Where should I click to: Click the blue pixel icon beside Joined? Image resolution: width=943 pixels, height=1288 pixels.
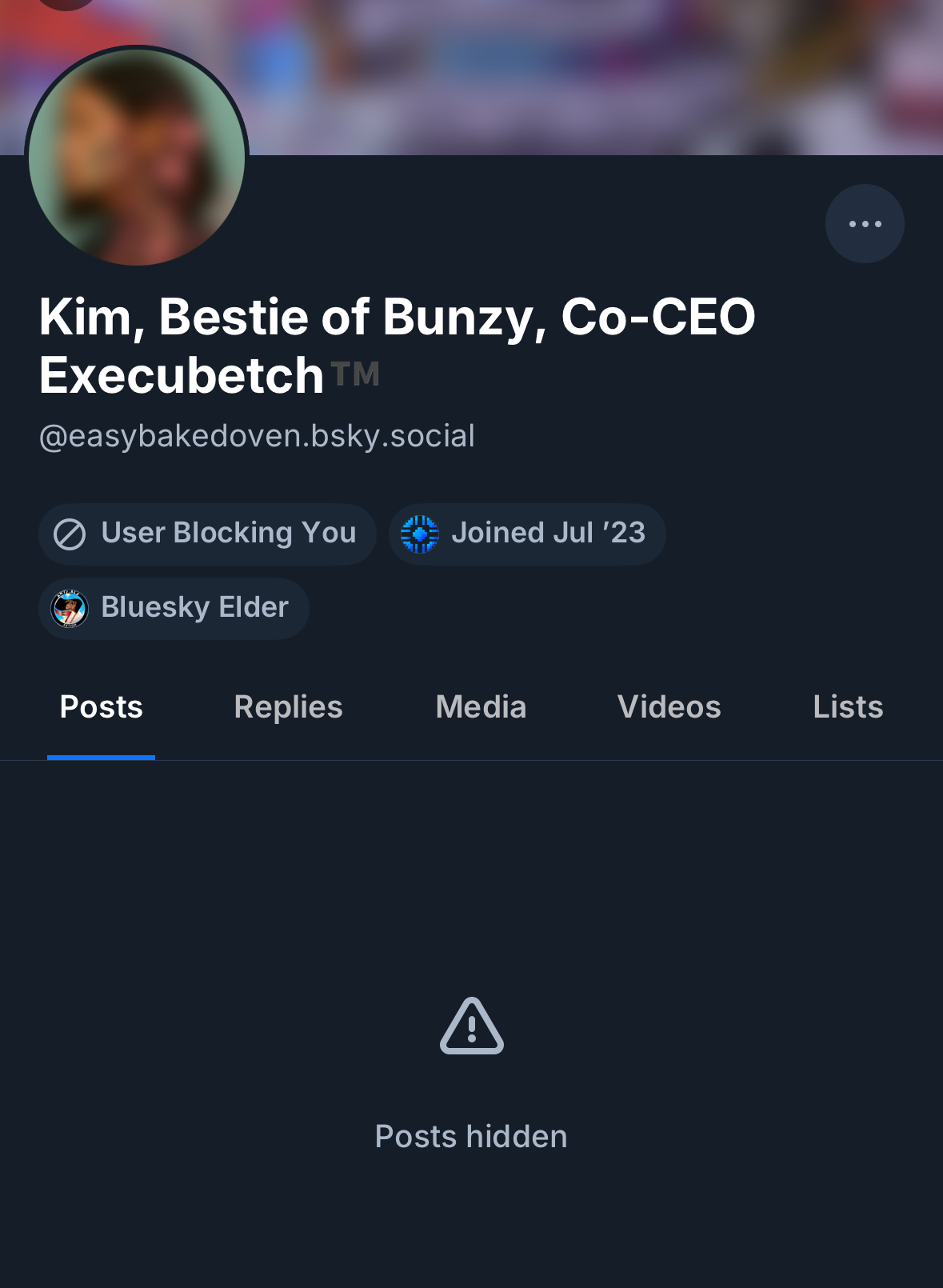[420, 534]
